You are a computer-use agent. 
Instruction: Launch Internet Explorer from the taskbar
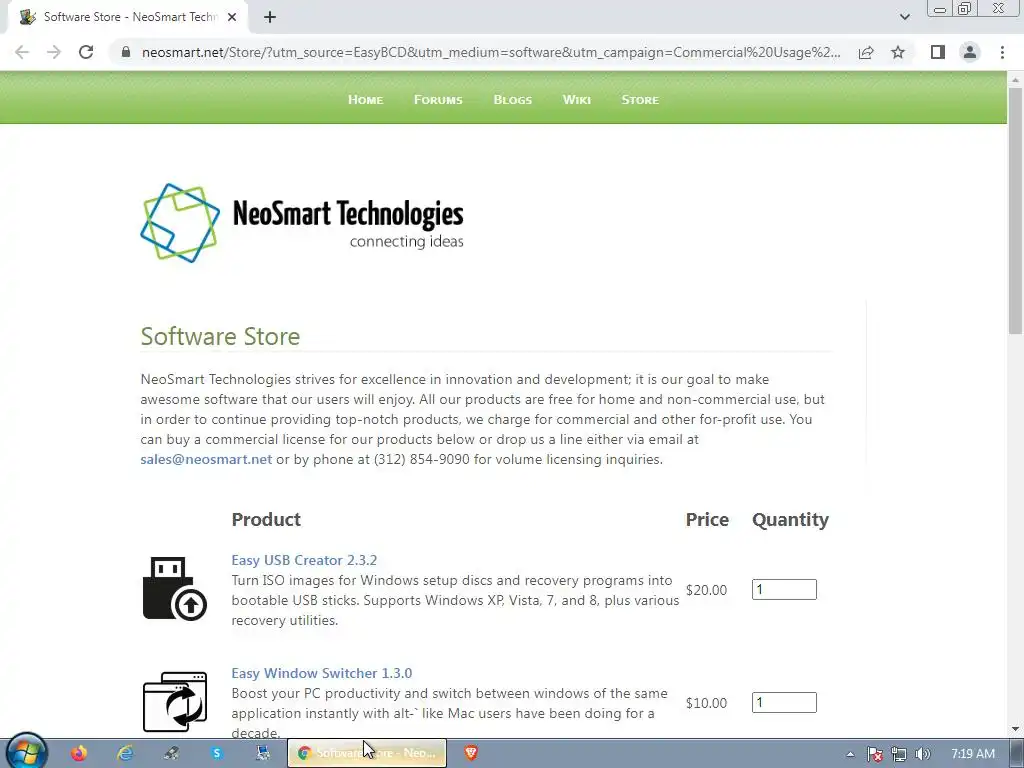(x=125, y=753)
